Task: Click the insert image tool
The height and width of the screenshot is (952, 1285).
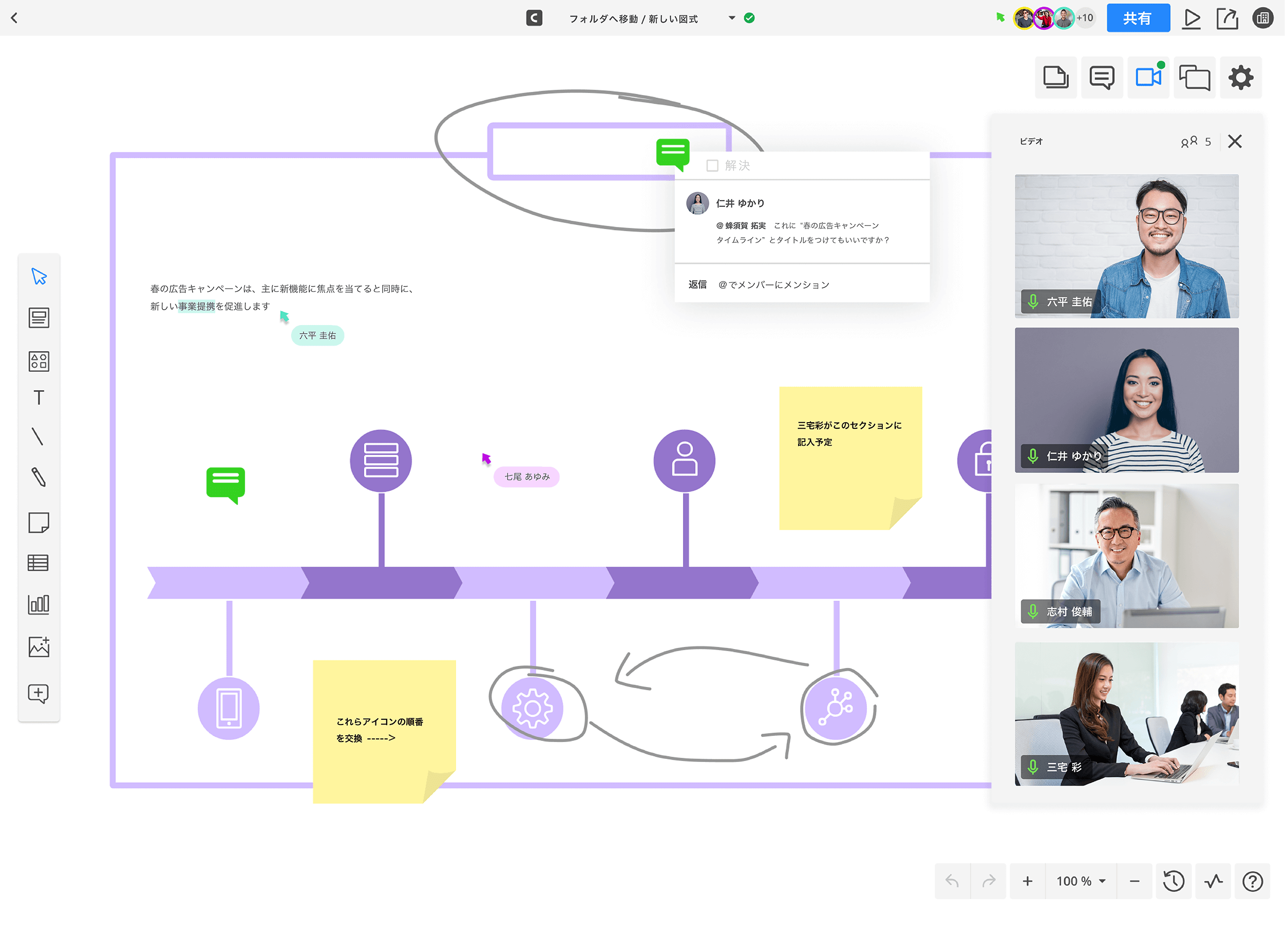Action: click(39, 646)
